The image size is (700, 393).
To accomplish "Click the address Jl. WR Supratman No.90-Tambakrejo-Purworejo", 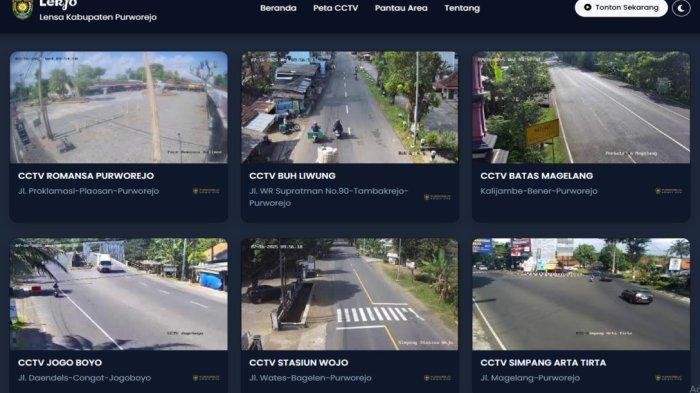I will point(329,197).
